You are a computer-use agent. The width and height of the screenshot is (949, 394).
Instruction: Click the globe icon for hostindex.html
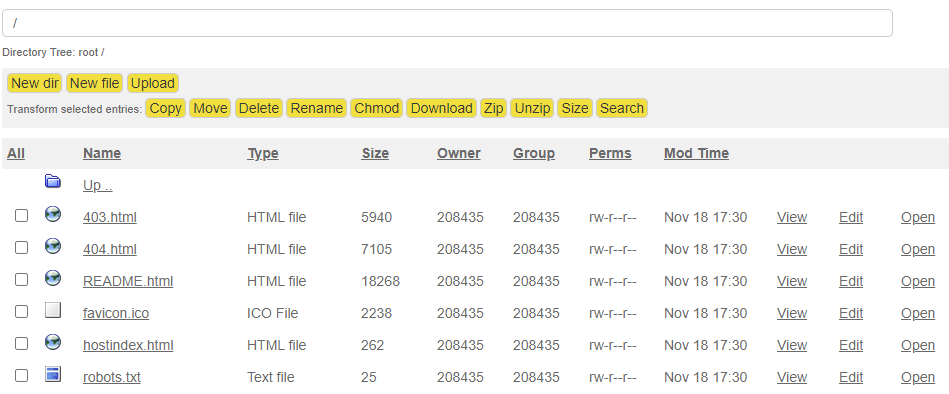coord(53,342)
